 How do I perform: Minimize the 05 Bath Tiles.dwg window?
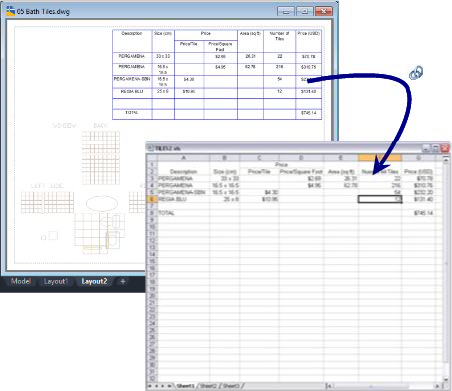pyautogui.click(x=286, y=11)
